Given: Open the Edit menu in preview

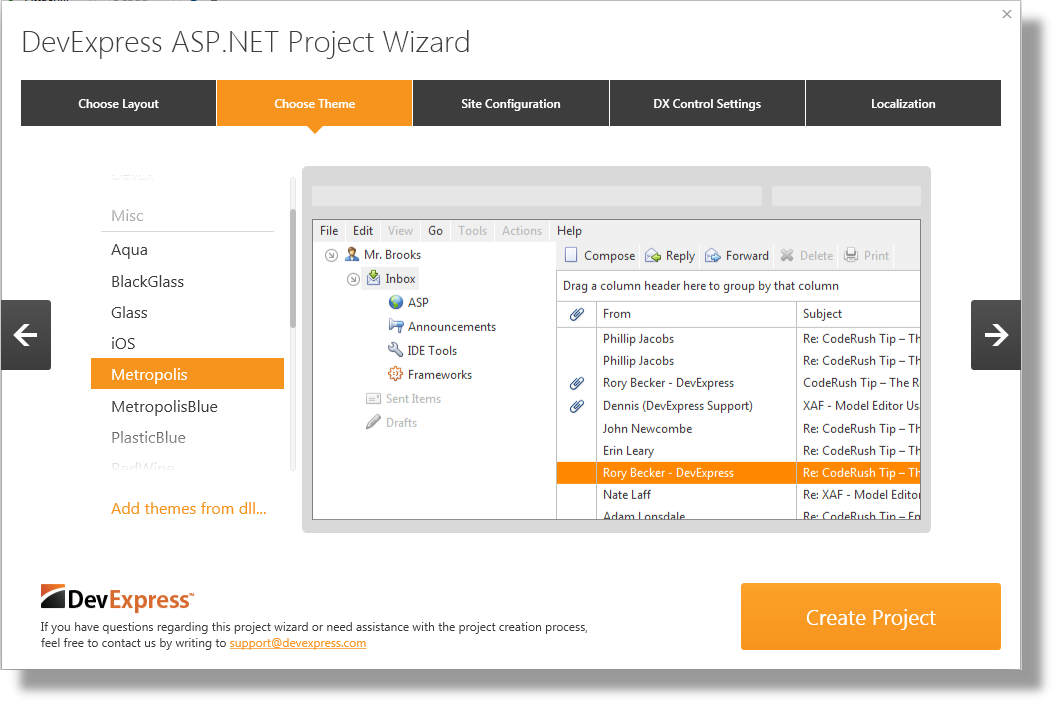Looking at the screenshot, I should [363, 231].
